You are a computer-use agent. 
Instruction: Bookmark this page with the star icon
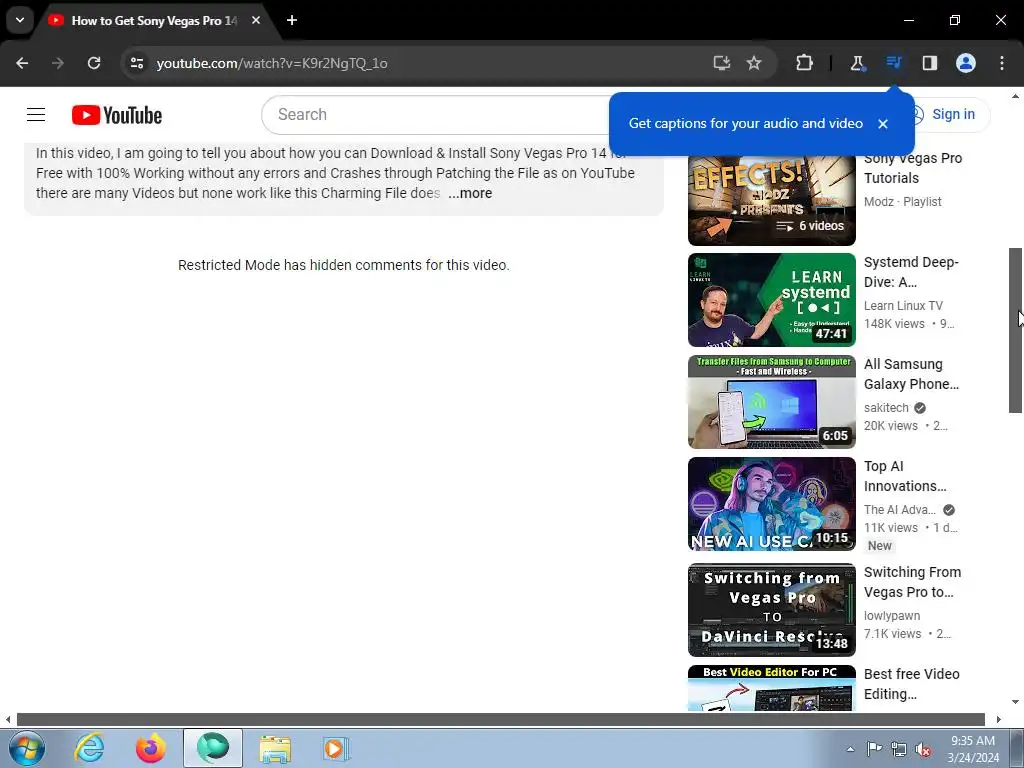[754, 63]
